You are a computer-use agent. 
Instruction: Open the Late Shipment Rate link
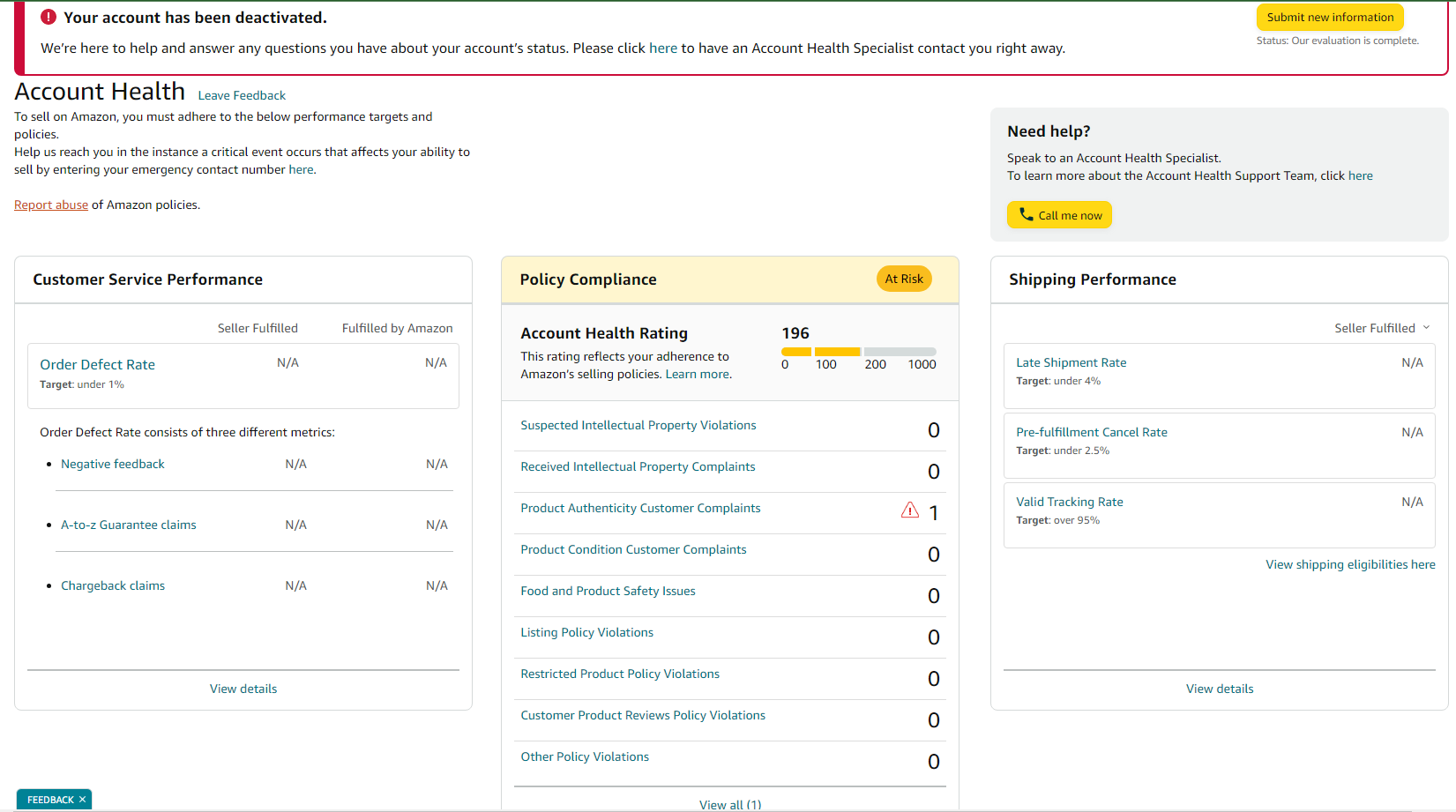1071,362
